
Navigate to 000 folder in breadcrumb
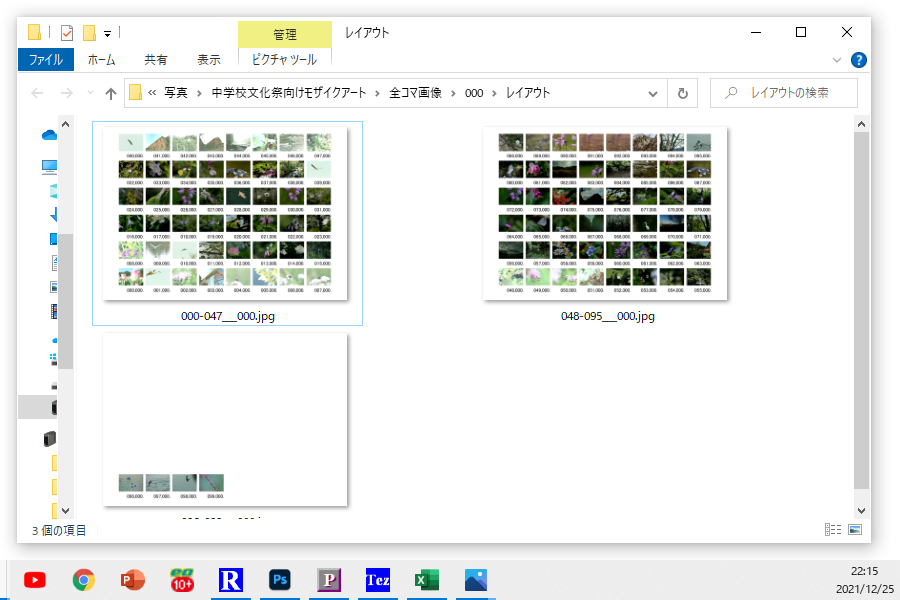[x=474, y=93]
